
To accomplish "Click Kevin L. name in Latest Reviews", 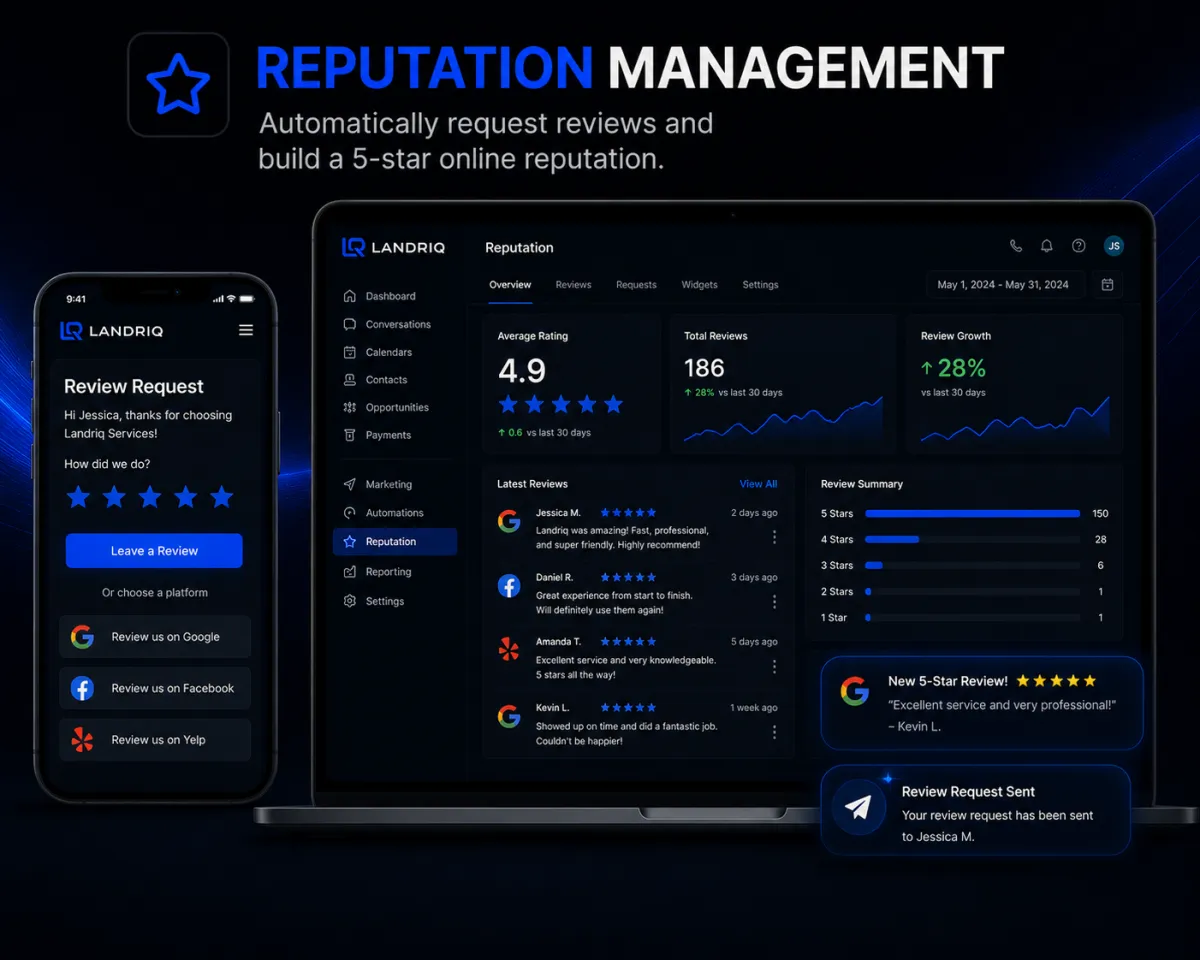I will point(552,707).
